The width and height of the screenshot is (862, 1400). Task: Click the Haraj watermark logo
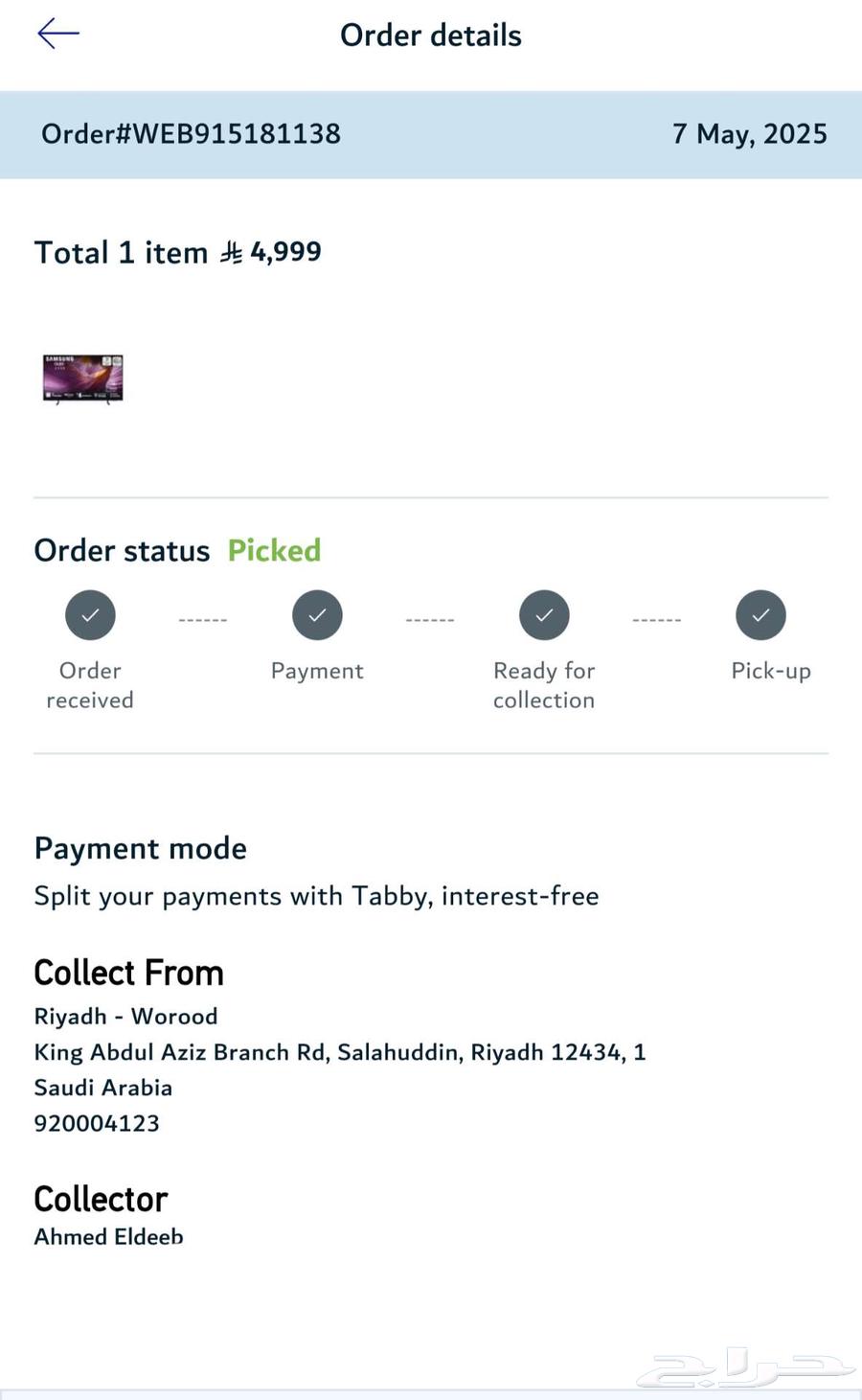745,1367
